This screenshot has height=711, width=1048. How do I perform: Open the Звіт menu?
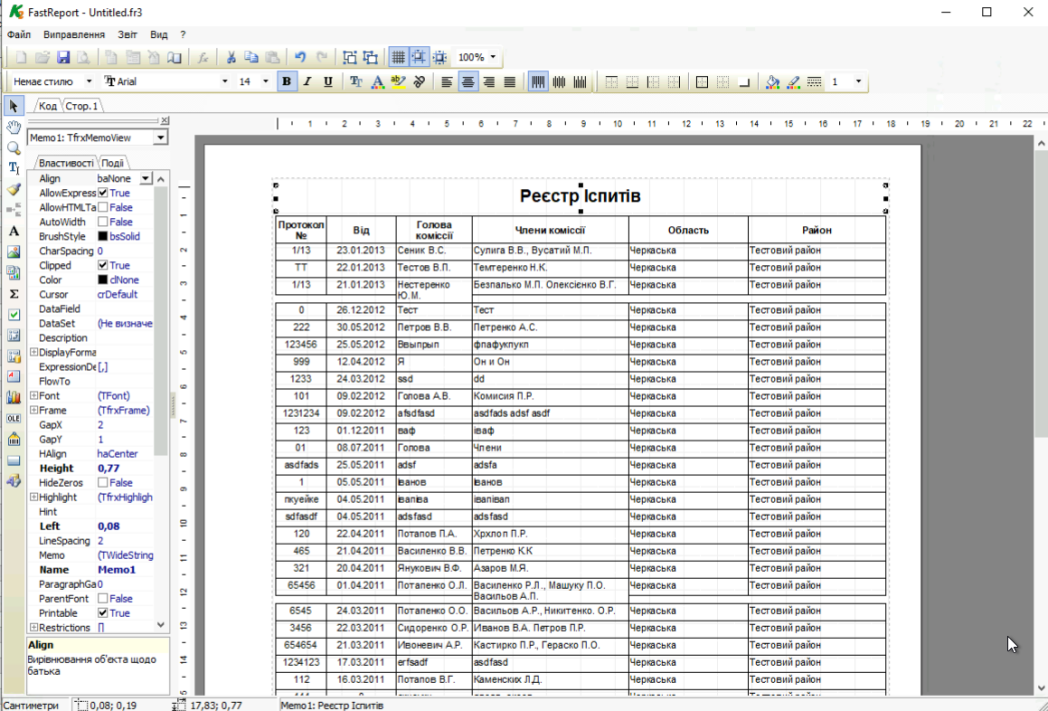click(128, 35)
